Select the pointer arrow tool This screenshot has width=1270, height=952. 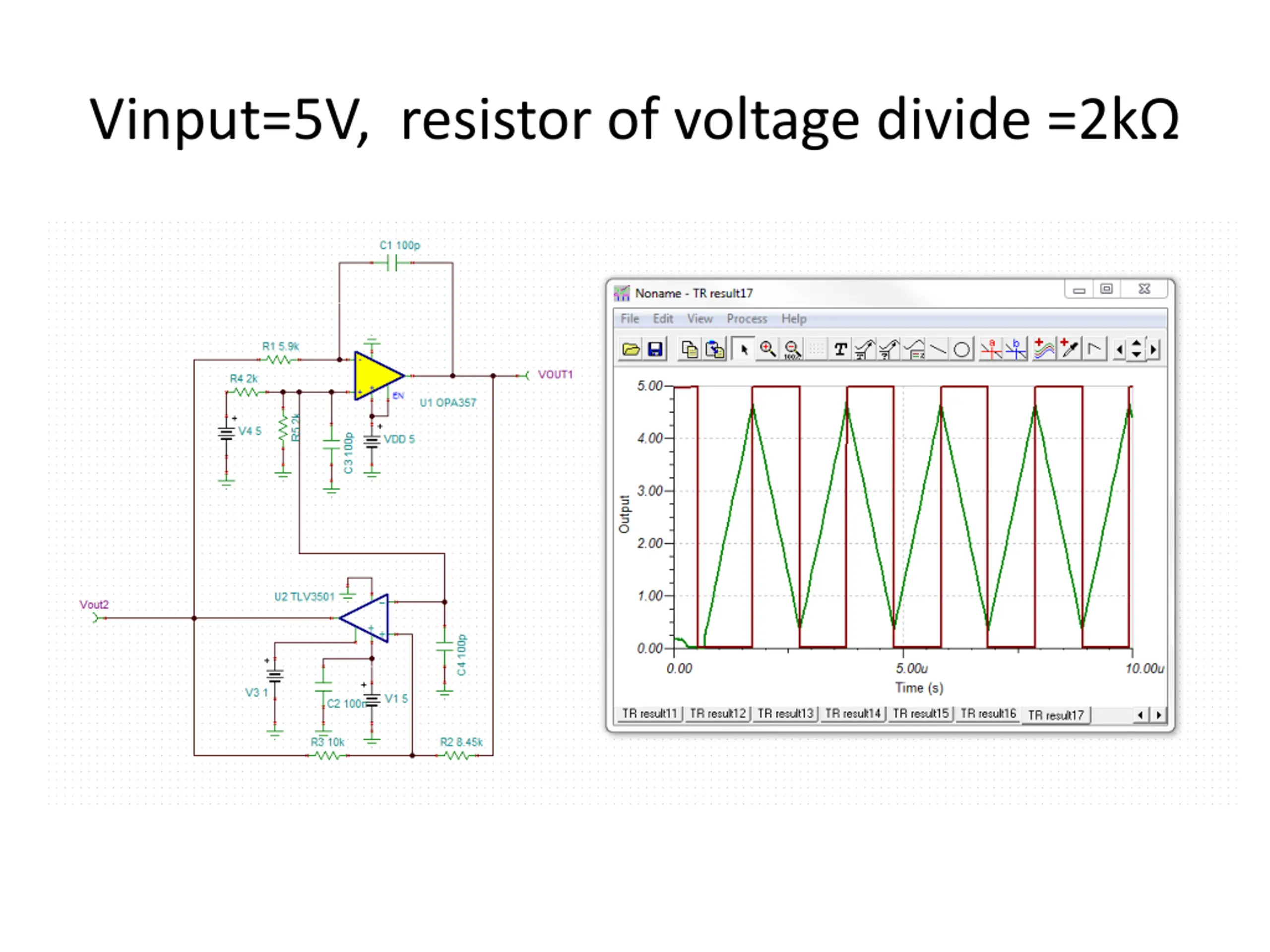pos(744,349)
